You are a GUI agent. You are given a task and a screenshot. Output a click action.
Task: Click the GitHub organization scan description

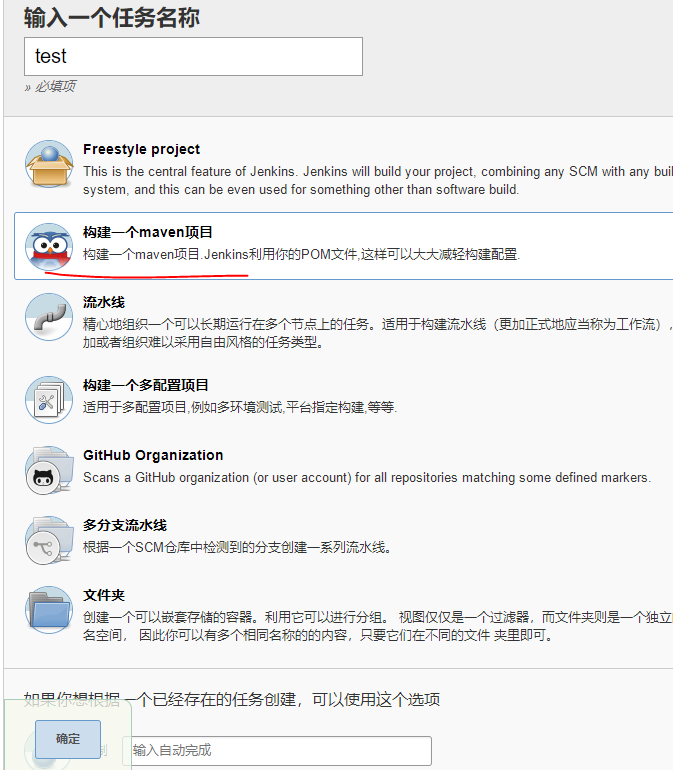tap(367, 477)
